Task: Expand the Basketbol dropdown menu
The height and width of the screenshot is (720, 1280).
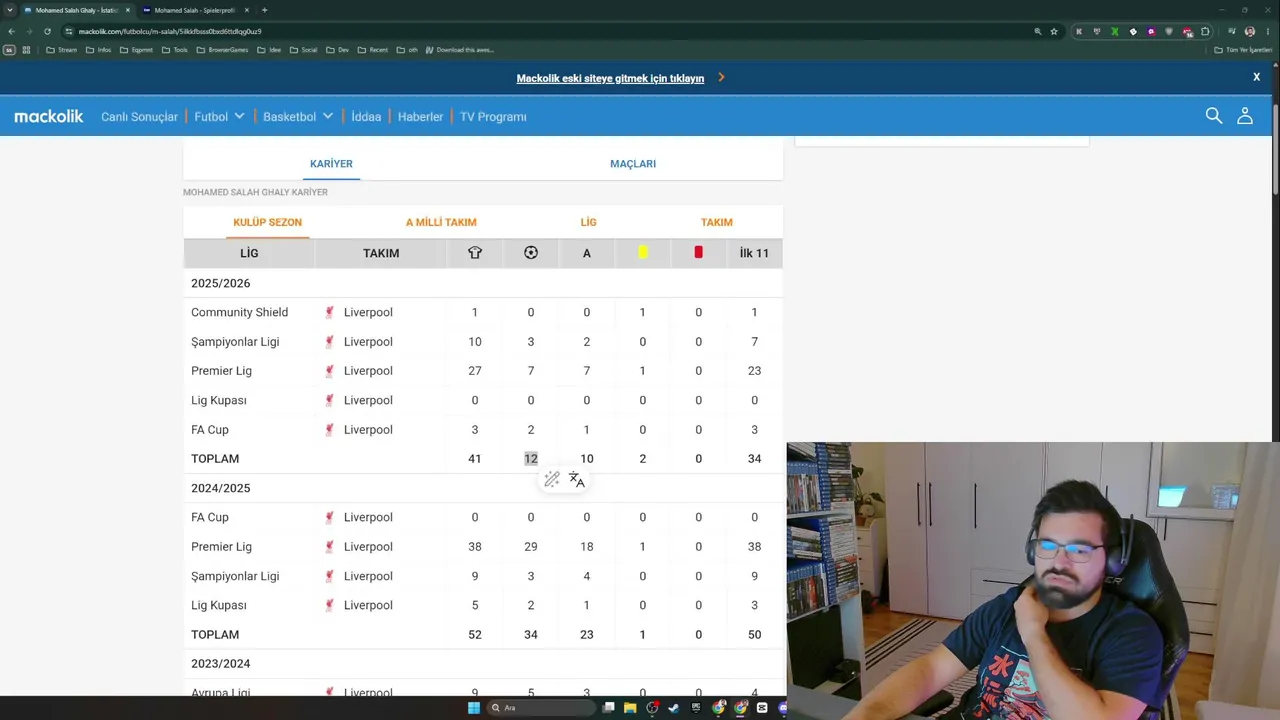Action: pyautogui.click(x=298, y=117)
